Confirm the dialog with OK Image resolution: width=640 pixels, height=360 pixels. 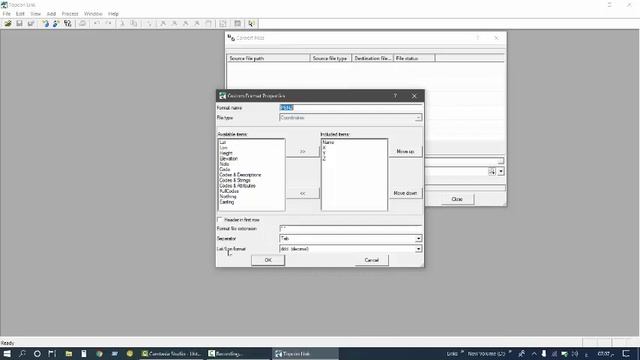(268, 260)
